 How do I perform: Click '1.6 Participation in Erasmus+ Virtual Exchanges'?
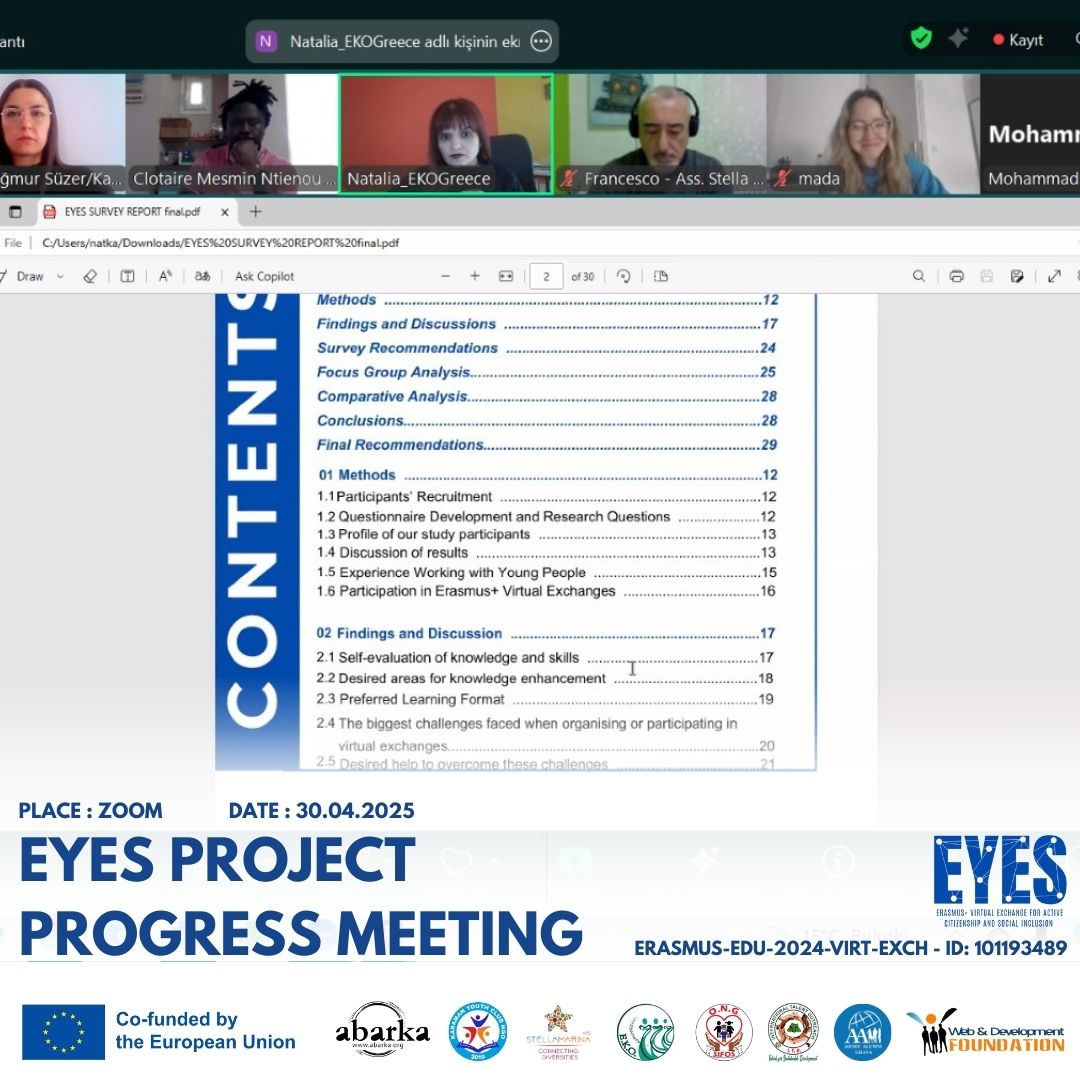point(547,591)
